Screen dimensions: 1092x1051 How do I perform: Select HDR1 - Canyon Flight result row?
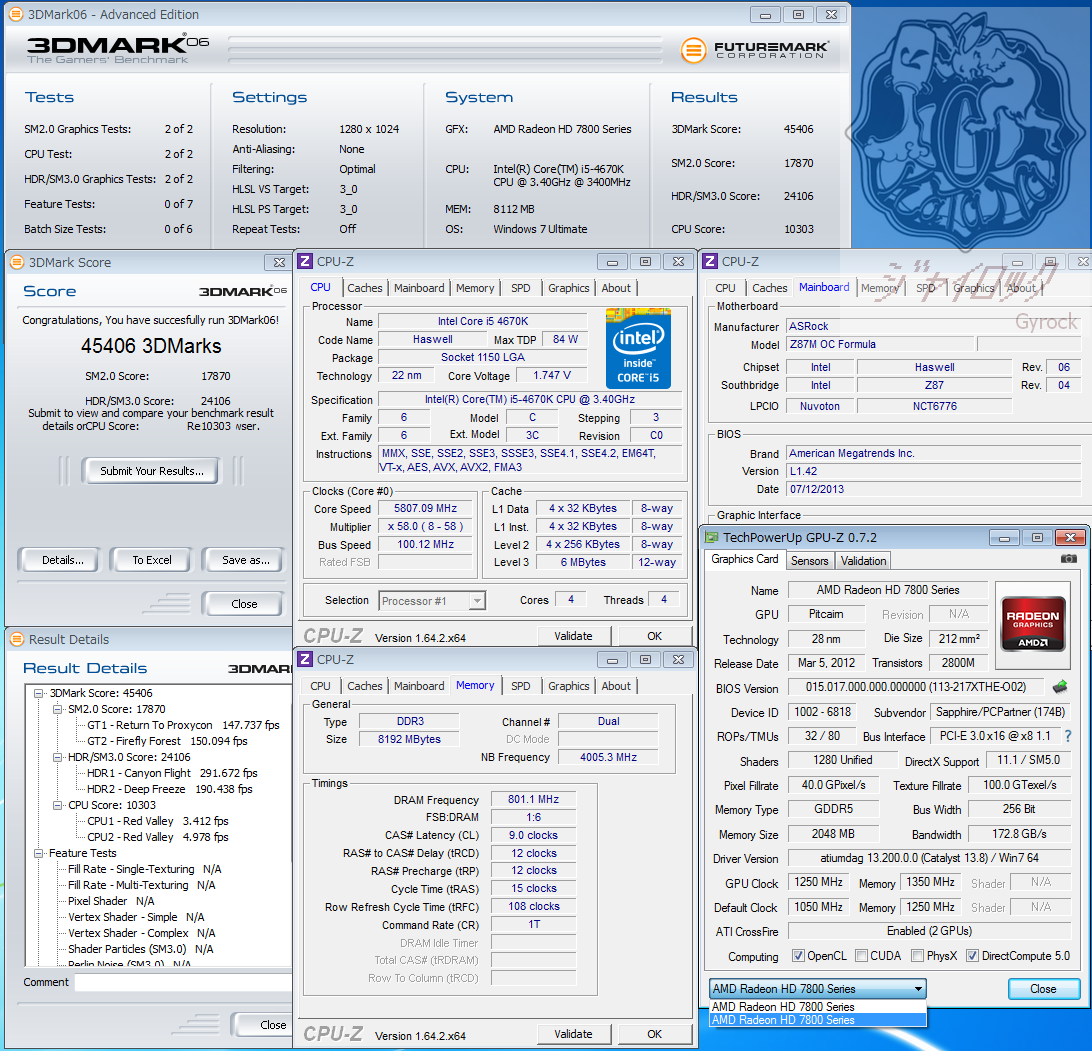tap(172, 773)
